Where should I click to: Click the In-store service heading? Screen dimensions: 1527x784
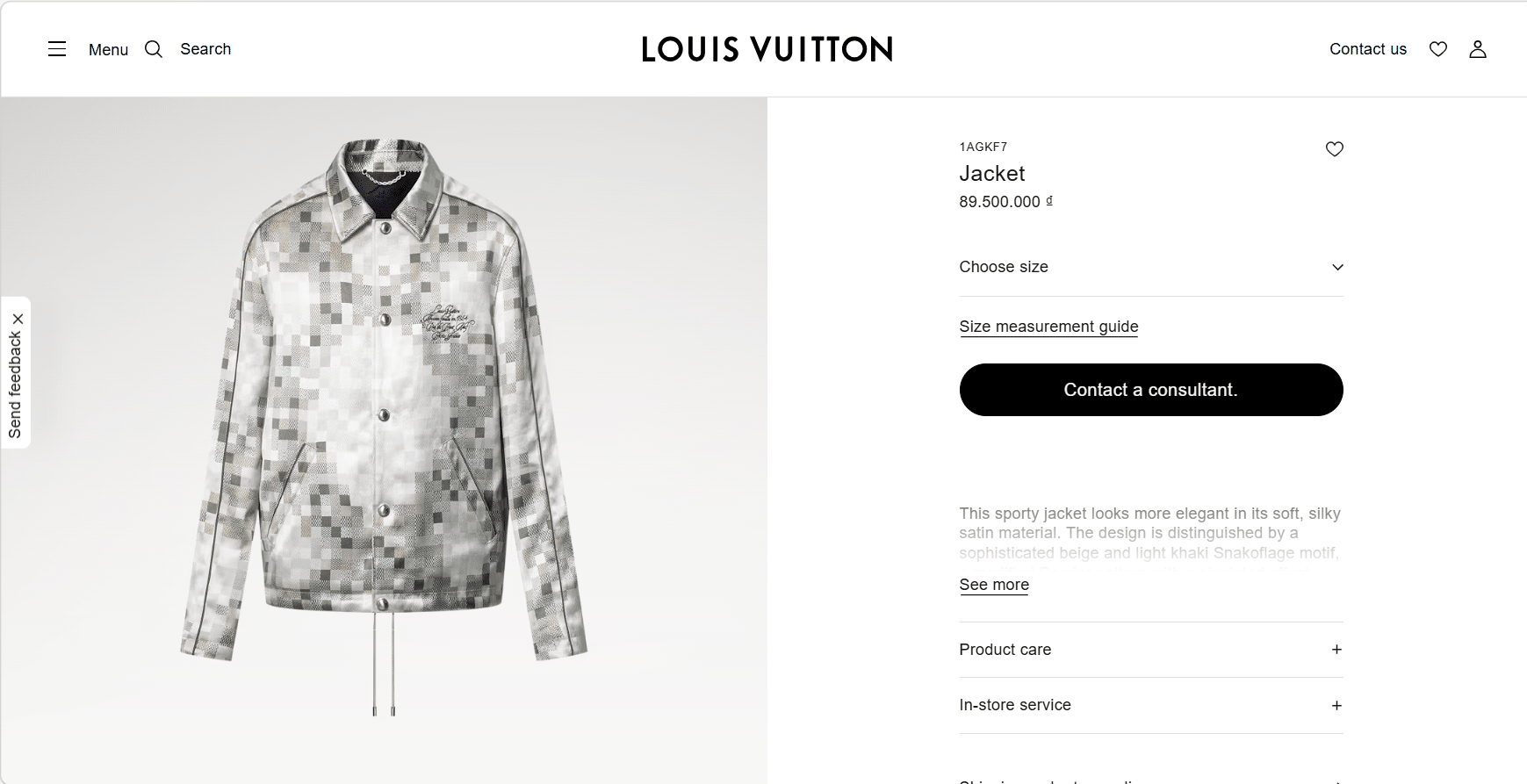1015,705
